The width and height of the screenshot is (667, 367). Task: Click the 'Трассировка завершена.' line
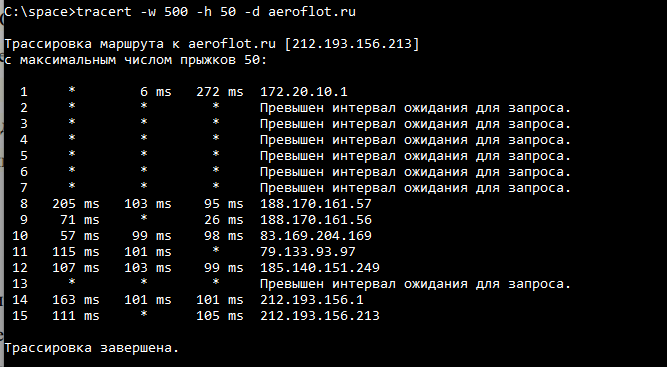click(92, 348)
